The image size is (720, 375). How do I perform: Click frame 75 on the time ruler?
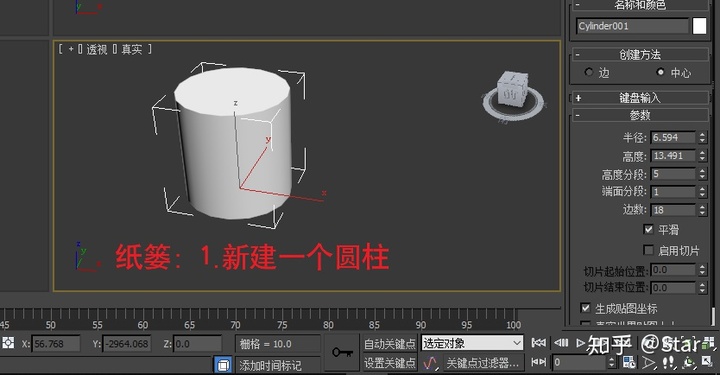[281, 325]
